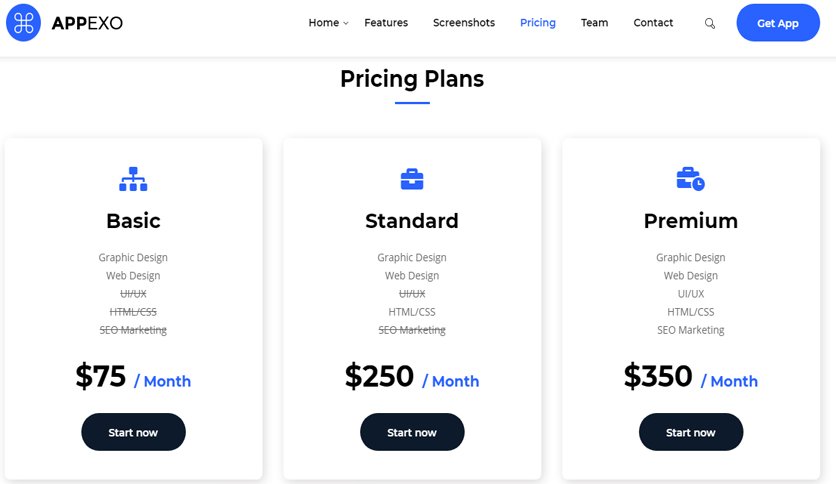Expand the Home menu chevron
This screenshot has width=836, height=484.
coord(345,23)
